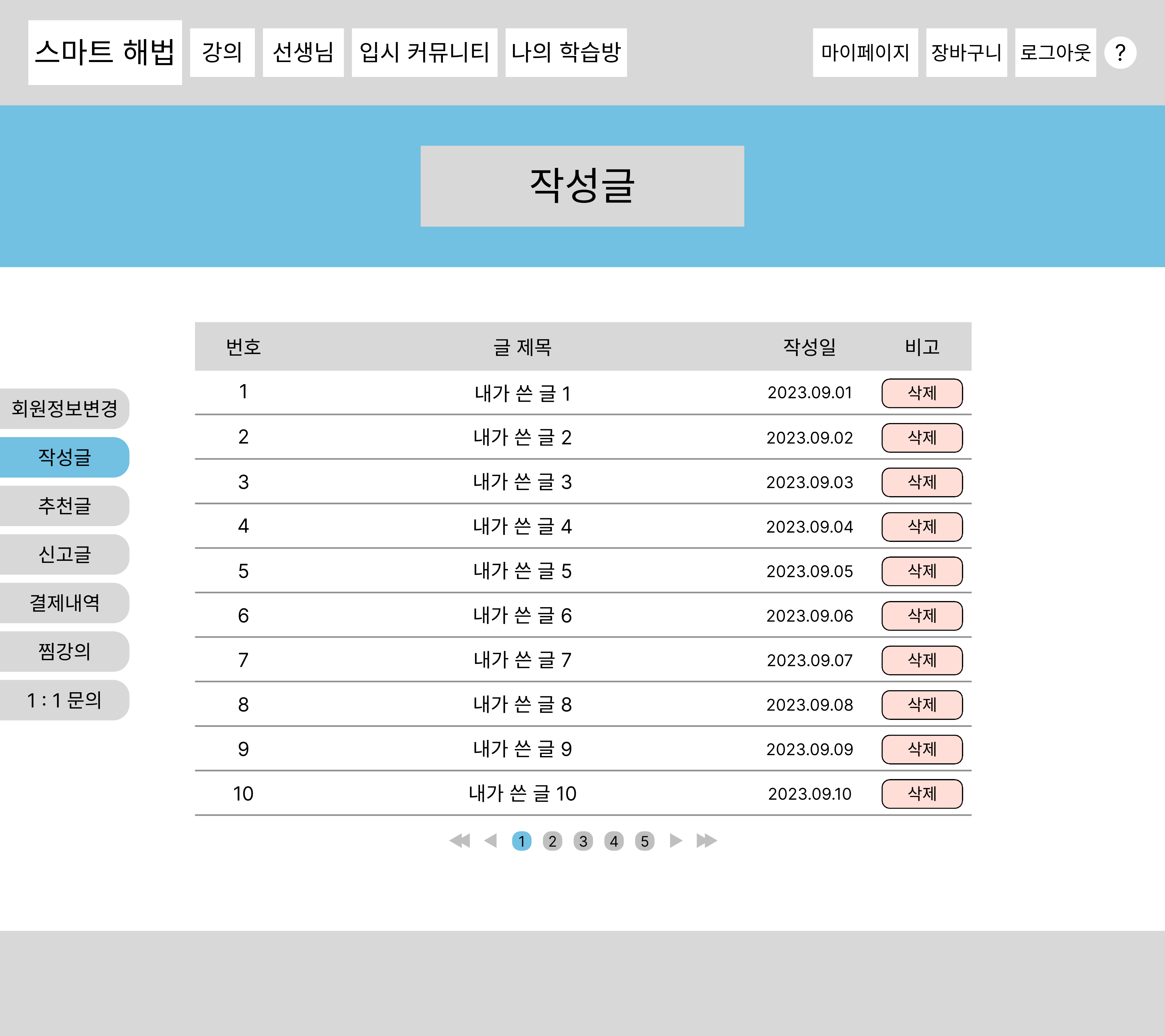
Task: Open the 입시 커뮤니티 menu
Action: [x=424, y=52]
